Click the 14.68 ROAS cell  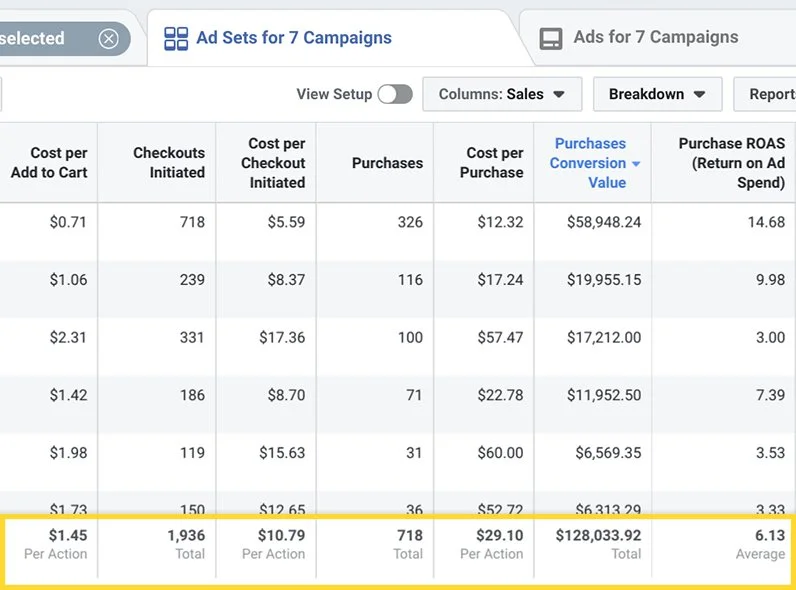[766, 222]
